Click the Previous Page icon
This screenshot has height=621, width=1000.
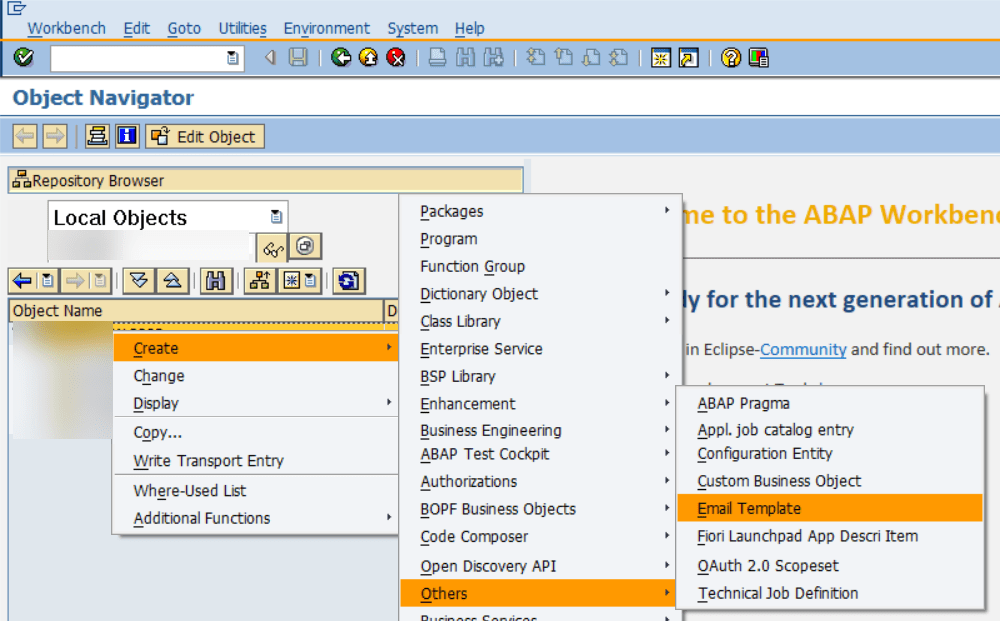point(563,58)
